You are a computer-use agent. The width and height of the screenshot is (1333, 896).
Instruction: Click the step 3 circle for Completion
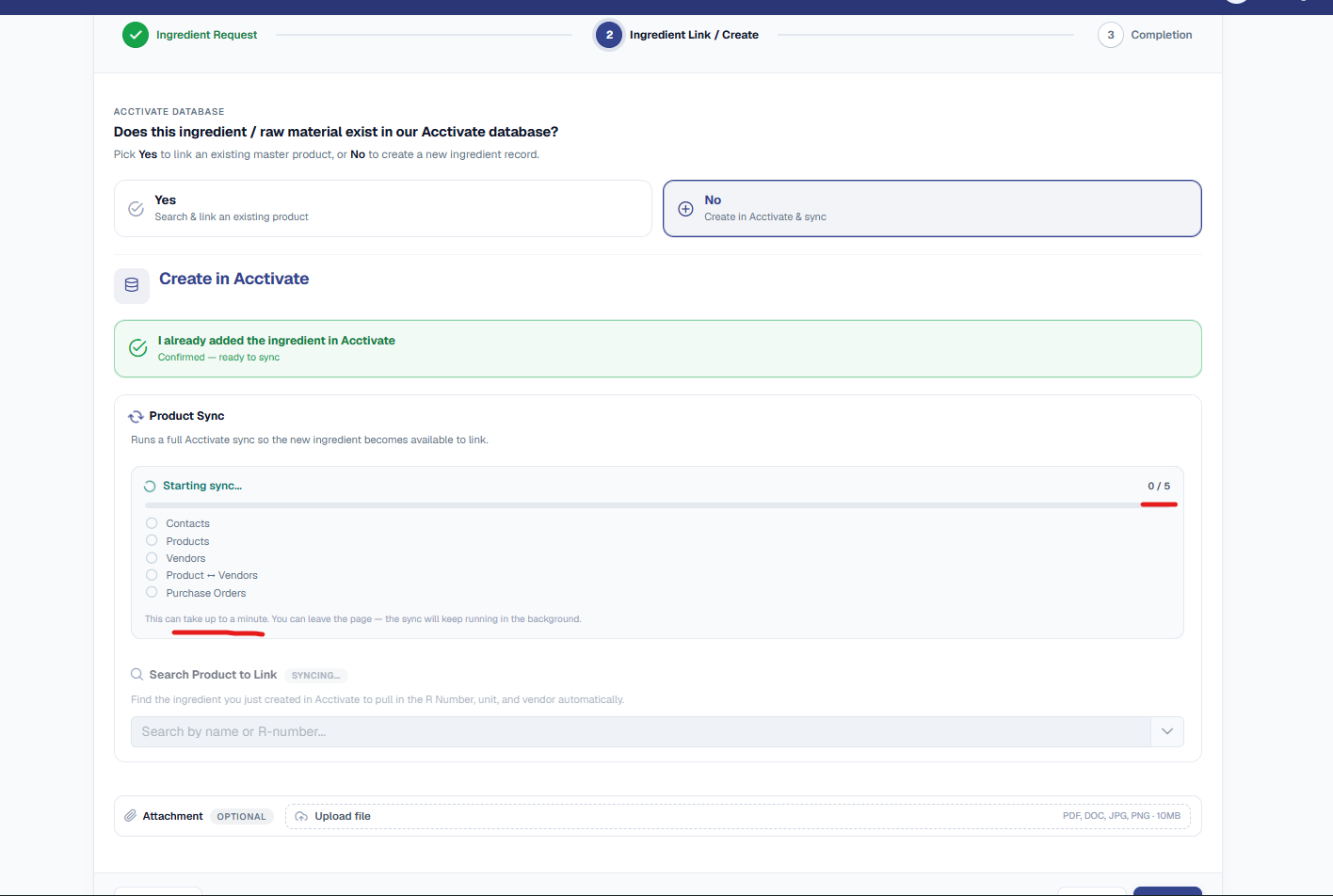pyautogui.click(x=1111, y=35)
